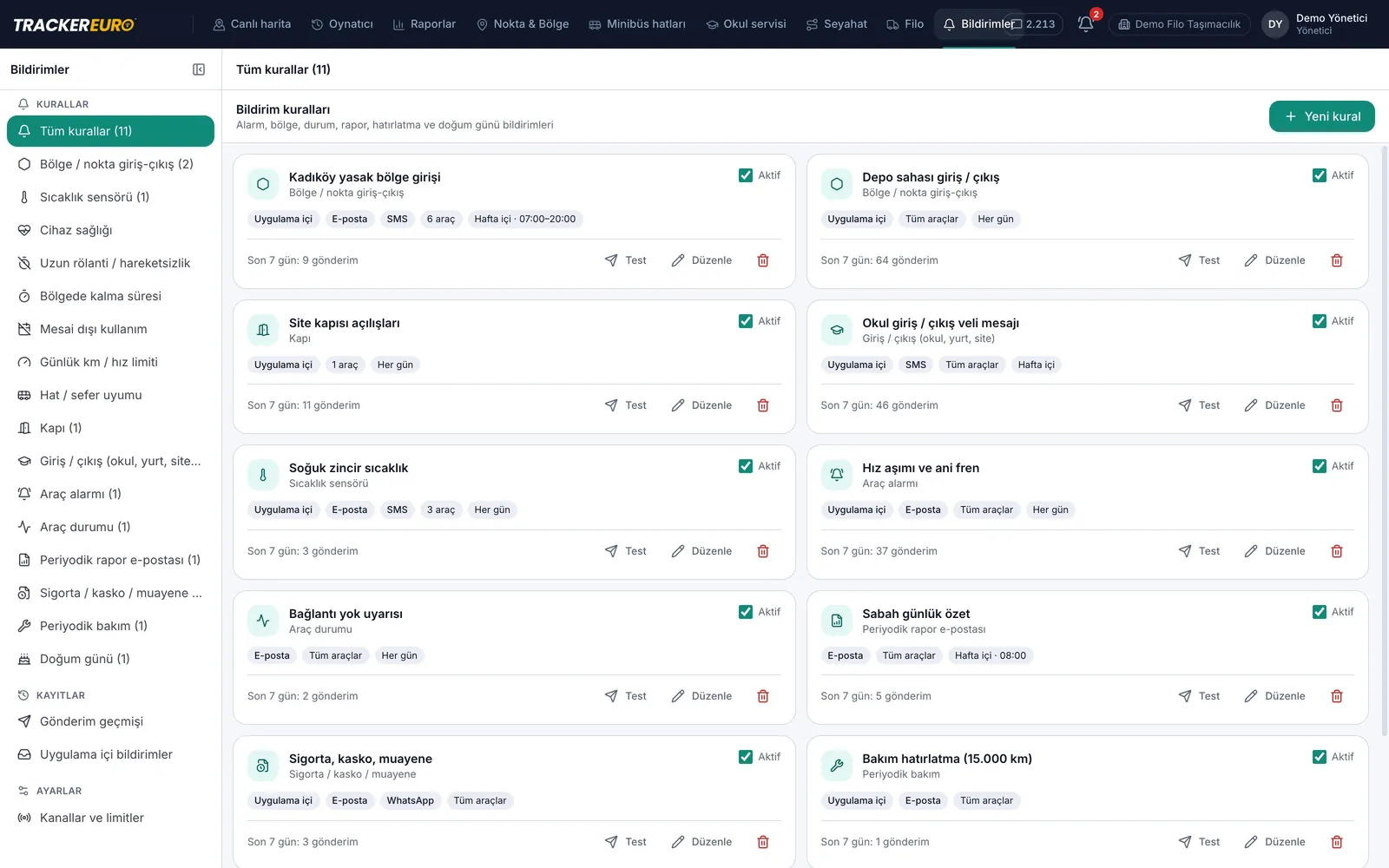The image size is (1389, 868).
Task: Toggle Aktif for Soğuk zincir sıcaklık
Action: point(746,466)
